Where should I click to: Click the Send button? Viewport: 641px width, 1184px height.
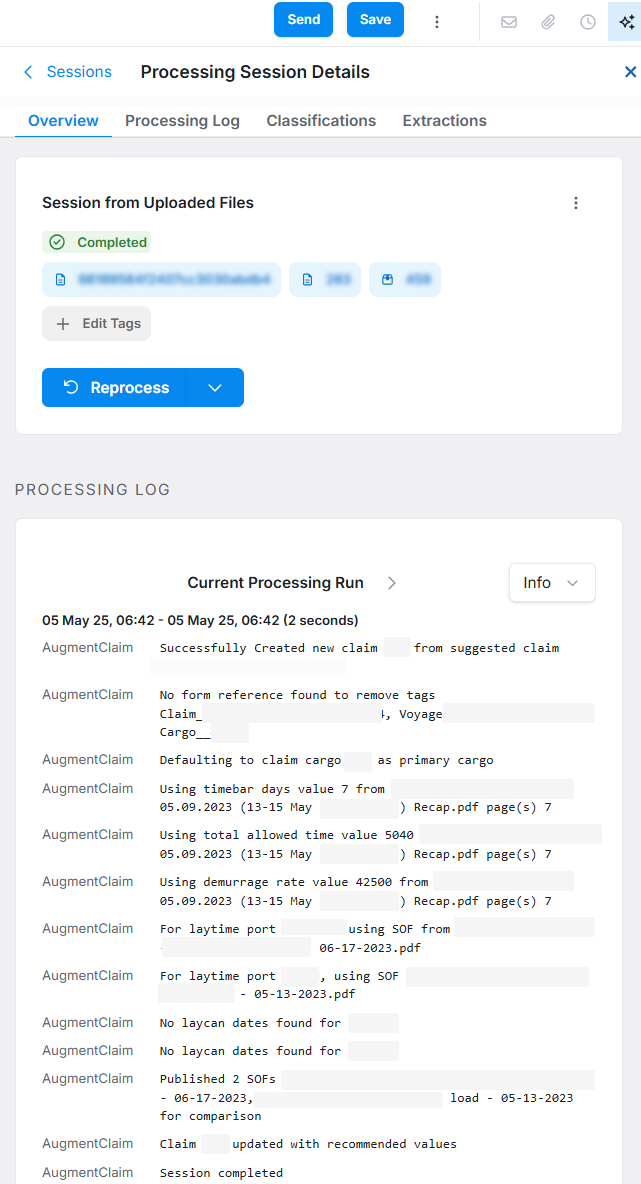tap(303, 20)
